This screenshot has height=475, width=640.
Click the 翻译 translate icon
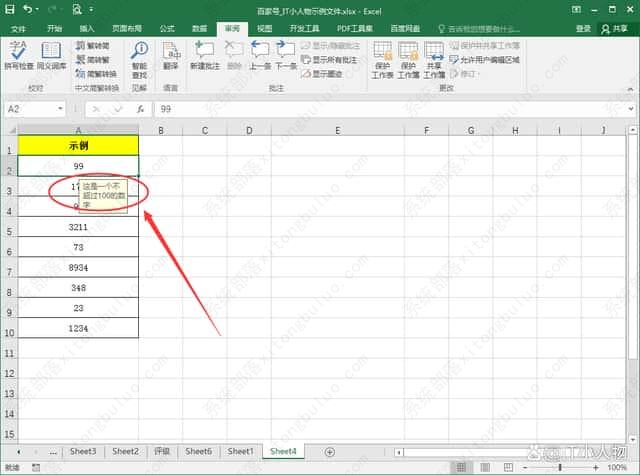[170, 56]
